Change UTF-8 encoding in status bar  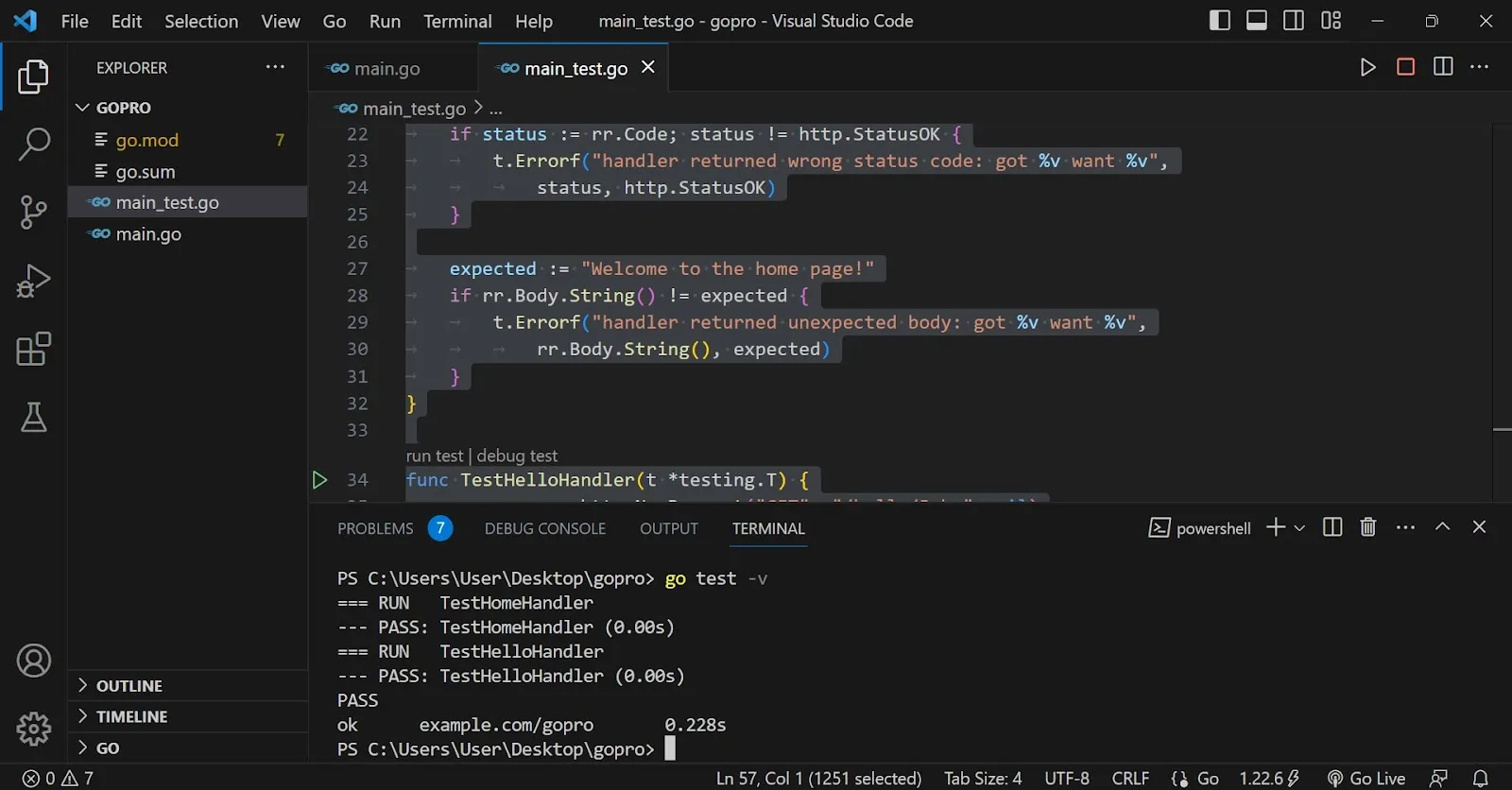1067,779
